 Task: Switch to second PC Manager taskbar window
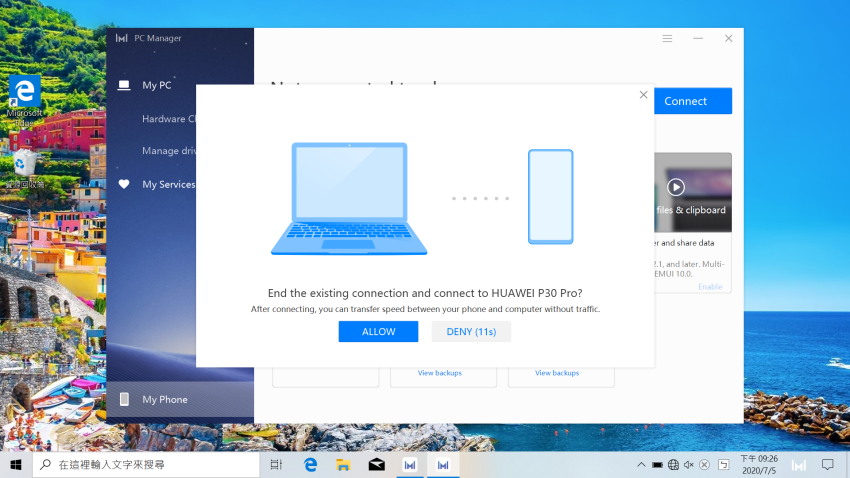click(x=443, y=464)
